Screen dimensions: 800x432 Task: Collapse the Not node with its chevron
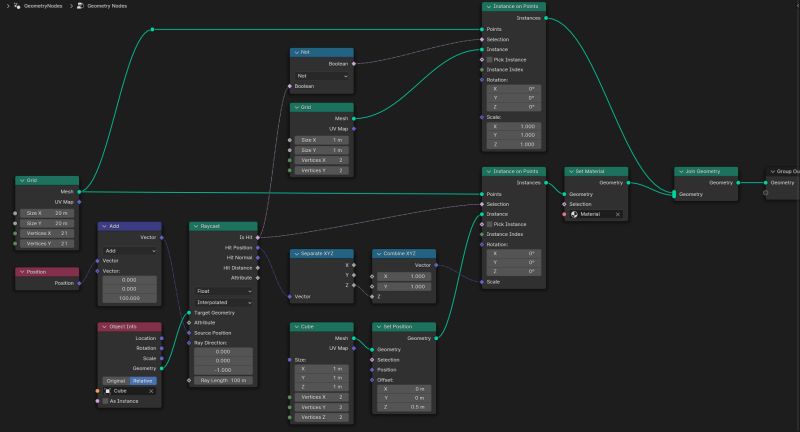click(x=296, y=53)
